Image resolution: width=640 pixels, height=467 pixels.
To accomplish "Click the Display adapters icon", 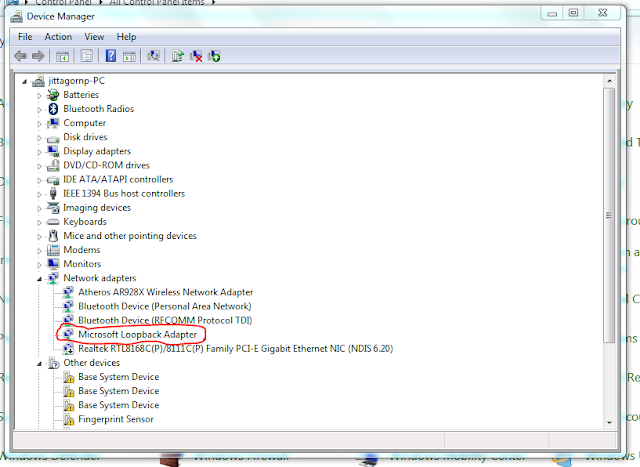I will coord(53,151).
